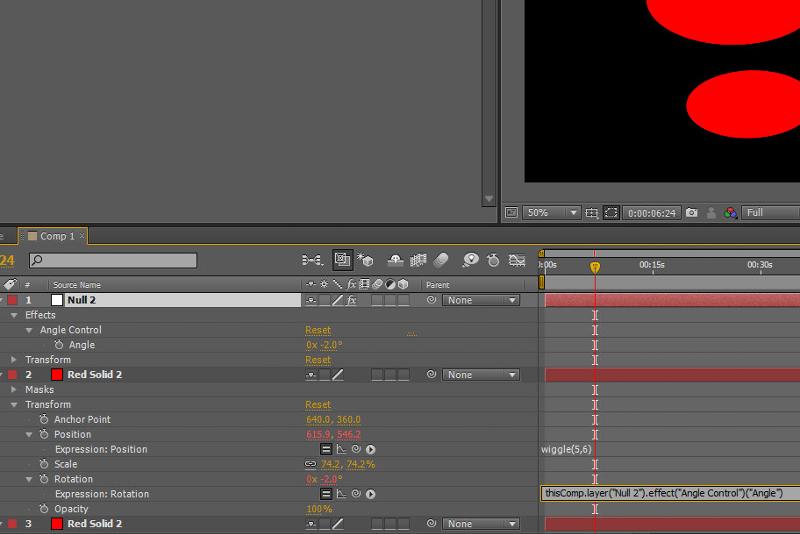Open the Parent dropdown for layer 2
The image size is (800, 534).
481,375
